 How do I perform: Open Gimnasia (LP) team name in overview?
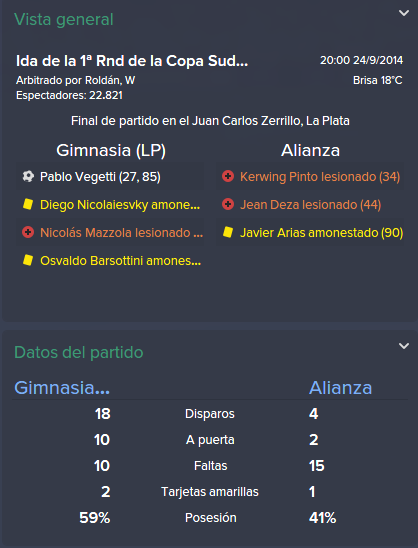(x=111, y=150)
